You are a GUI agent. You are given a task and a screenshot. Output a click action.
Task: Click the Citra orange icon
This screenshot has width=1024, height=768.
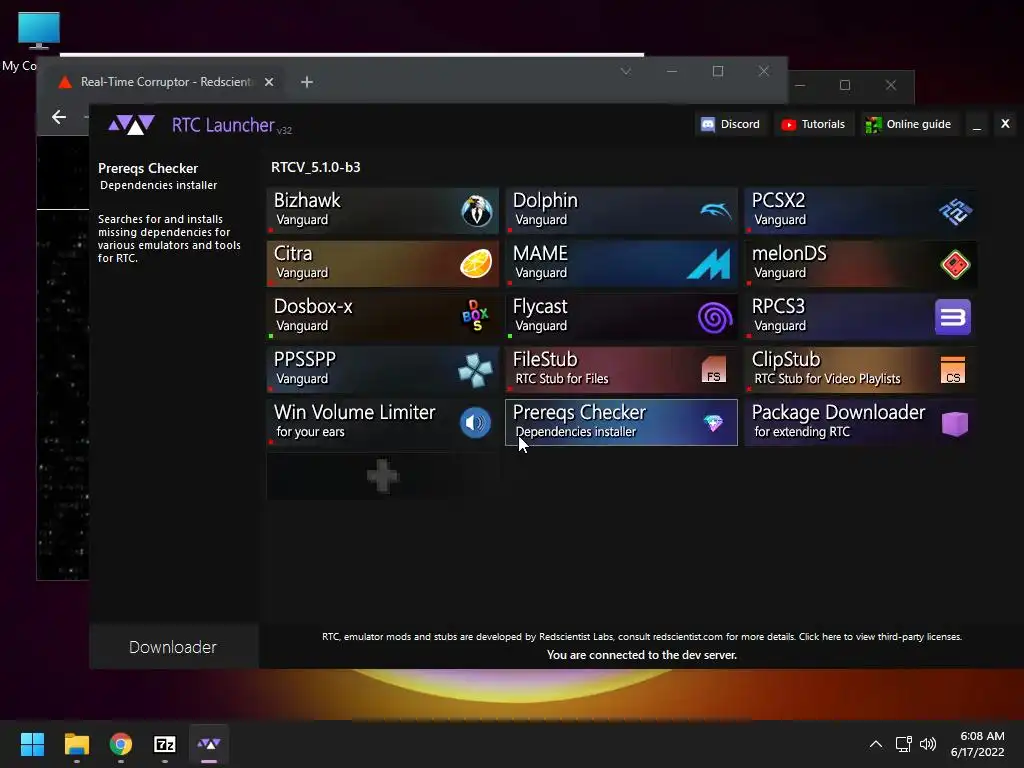(476, 264)
